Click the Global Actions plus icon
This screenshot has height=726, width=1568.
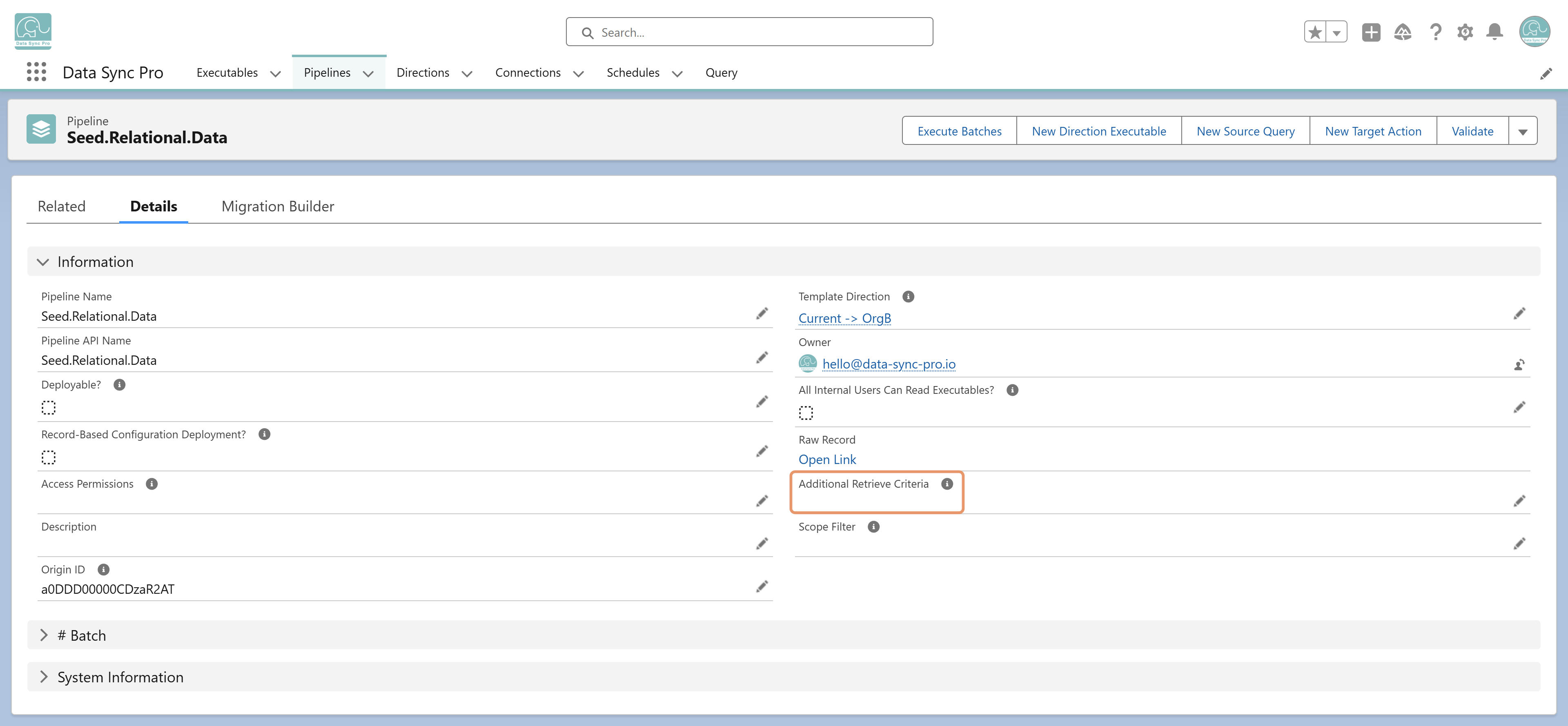point(1371,32)
